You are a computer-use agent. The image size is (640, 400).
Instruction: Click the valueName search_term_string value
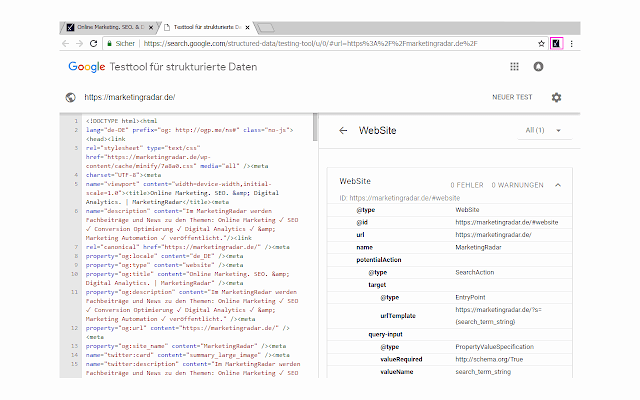tap(483, 372)
